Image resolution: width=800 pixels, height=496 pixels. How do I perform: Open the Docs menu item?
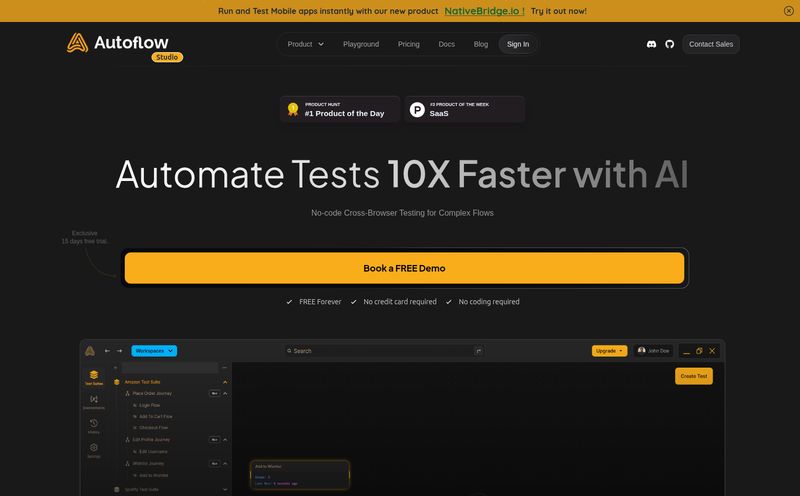(446, 44)
